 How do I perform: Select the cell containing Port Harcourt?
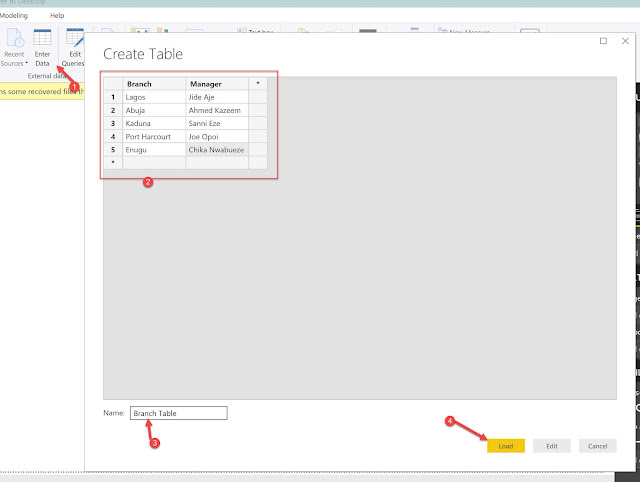(x=154, y=136)
